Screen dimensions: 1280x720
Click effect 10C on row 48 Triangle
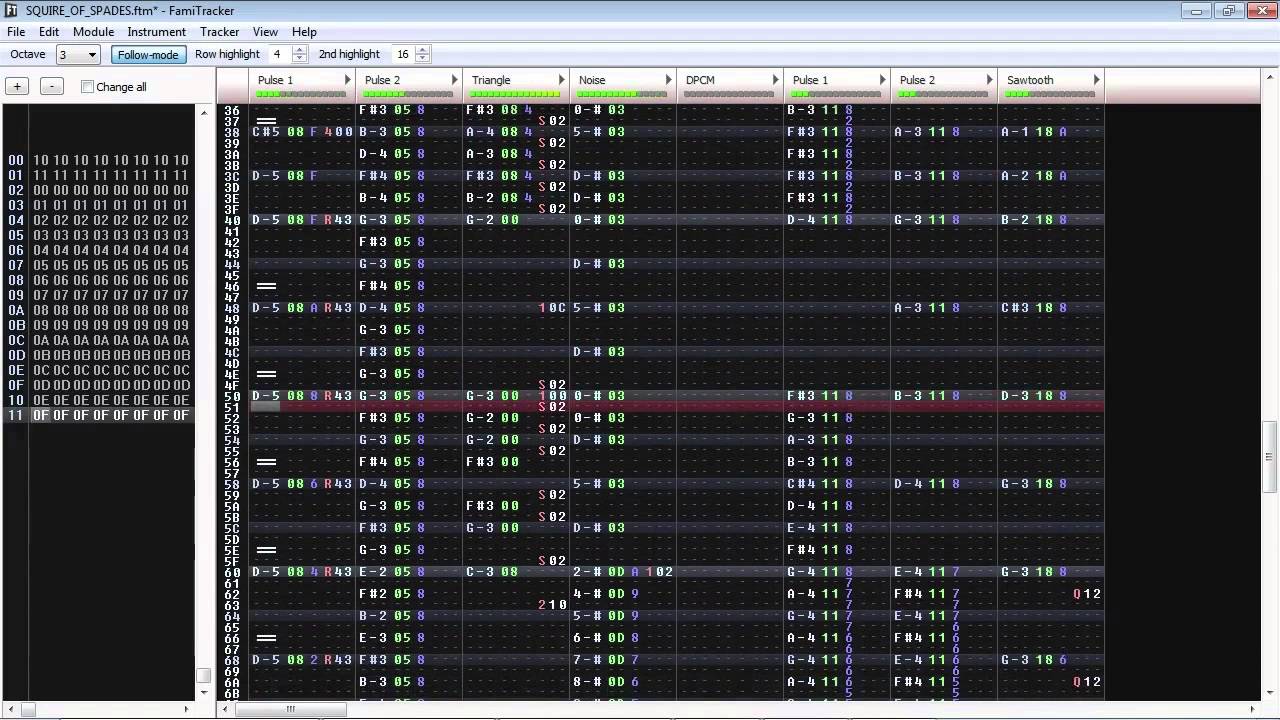click(553, 308)
